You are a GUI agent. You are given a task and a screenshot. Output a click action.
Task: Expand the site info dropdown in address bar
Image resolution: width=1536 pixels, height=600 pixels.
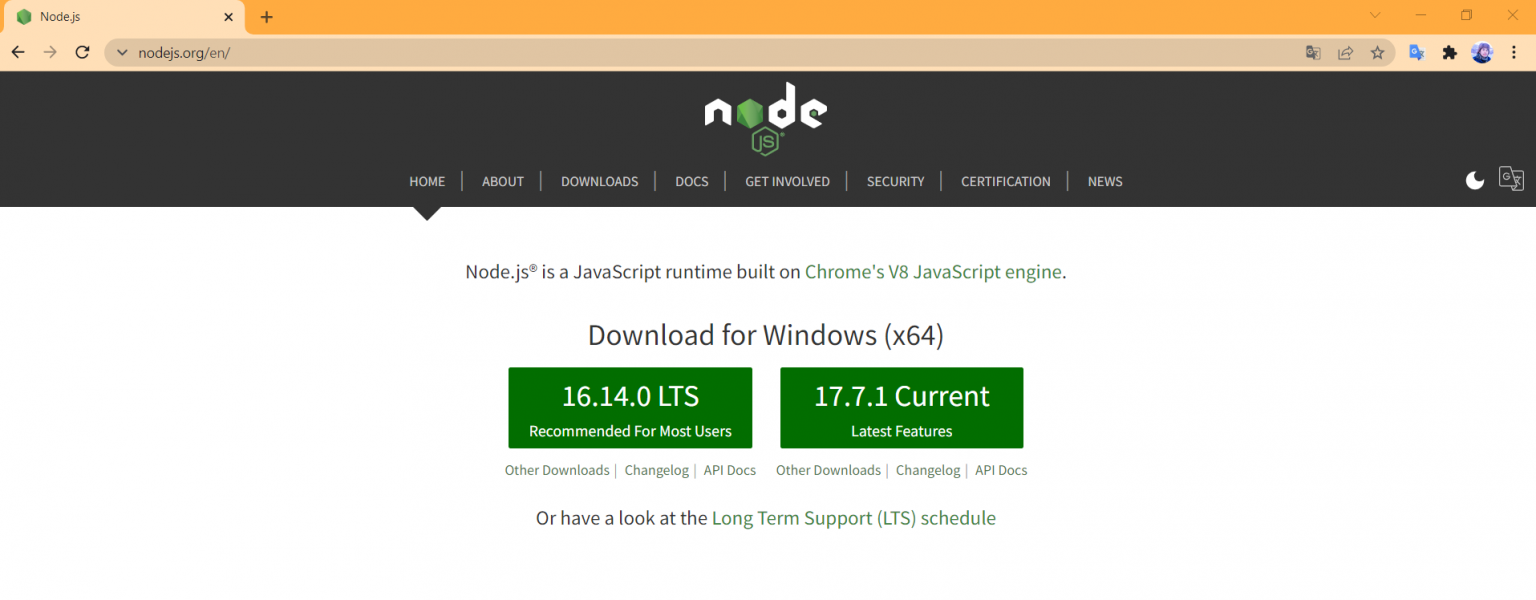tap(122, 53)
